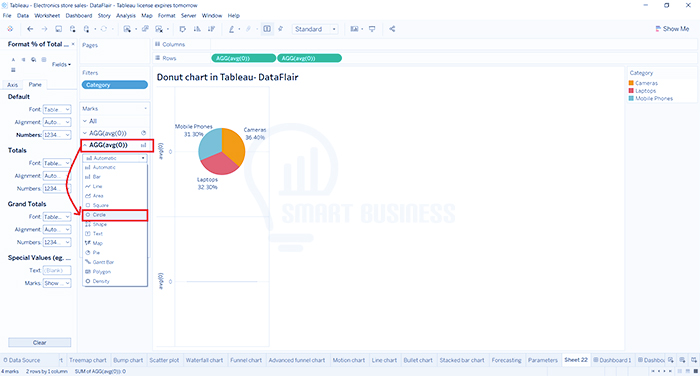The image size is (700, 376).
Task: Open the Treemap chart sheet tab
Action: 88,360
